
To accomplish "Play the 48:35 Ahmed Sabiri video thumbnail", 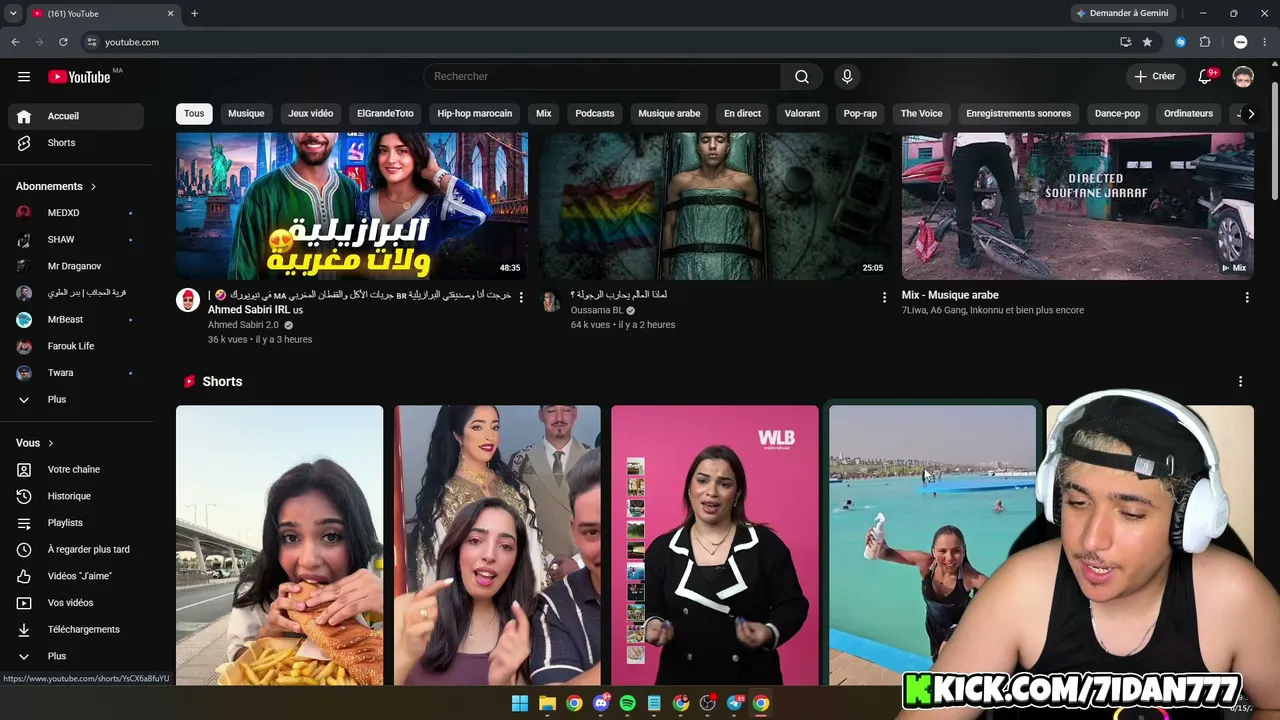I will (x=352, y=206).
